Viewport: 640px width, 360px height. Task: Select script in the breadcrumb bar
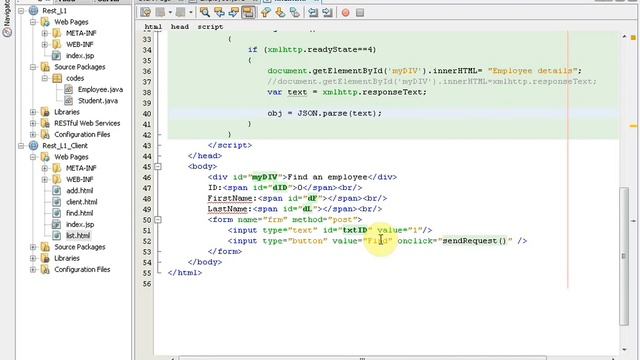pos(210,27)
